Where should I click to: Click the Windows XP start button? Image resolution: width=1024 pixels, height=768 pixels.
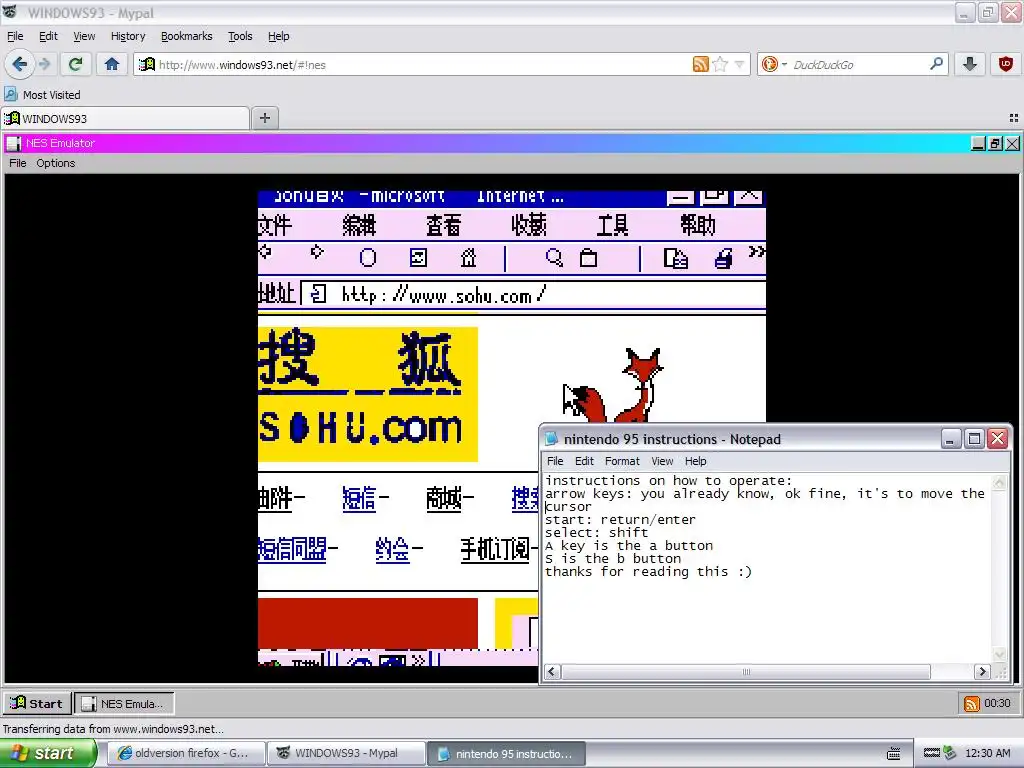[x=48, y=753]
